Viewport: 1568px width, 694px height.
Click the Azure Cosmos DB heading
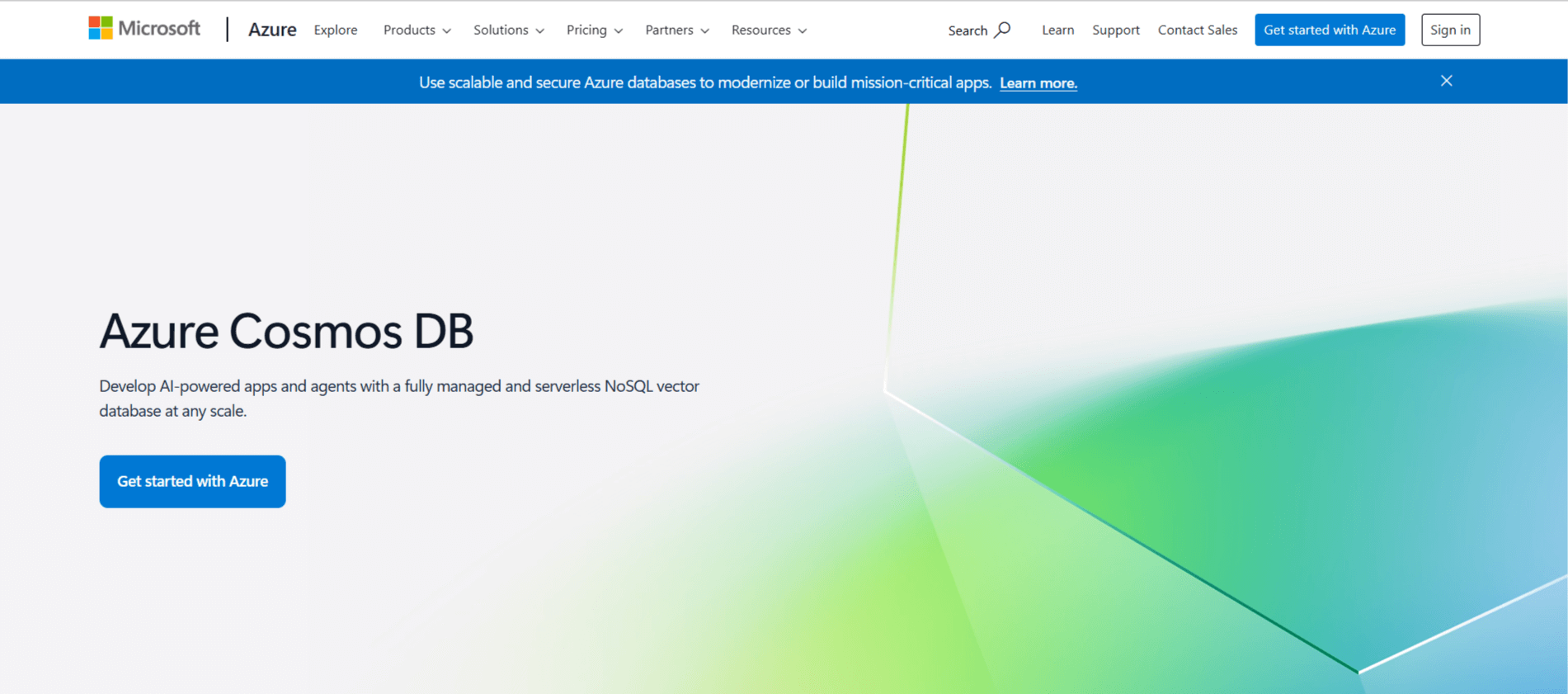point(286,331)
